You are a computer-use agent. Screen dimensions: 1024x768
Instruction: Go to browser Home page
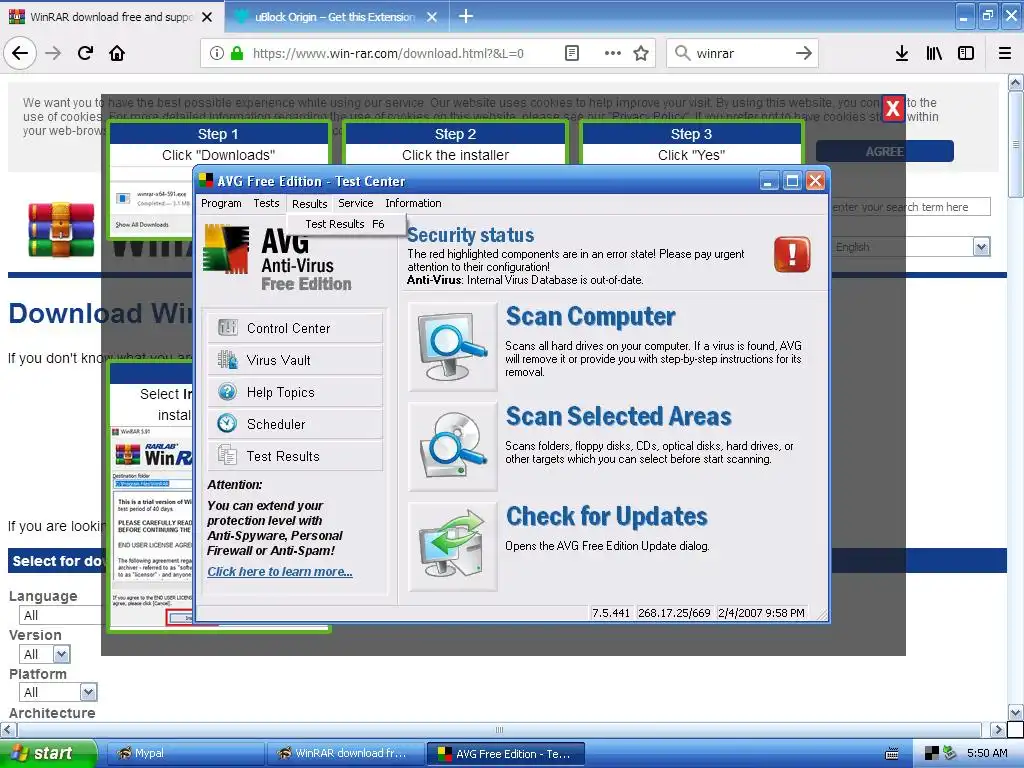tap(117, 53)
